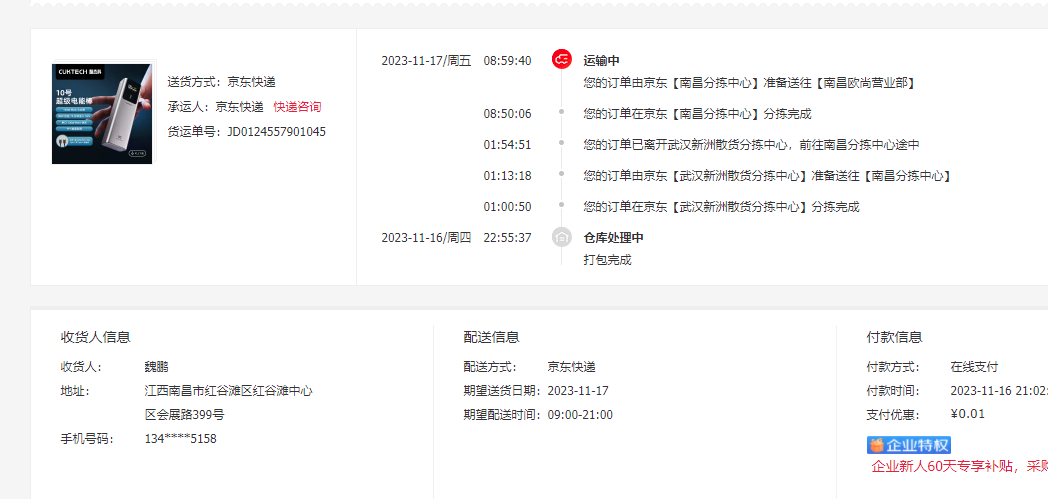
Task: Click the 收货人信息 section heading
Action: point(96,337)
